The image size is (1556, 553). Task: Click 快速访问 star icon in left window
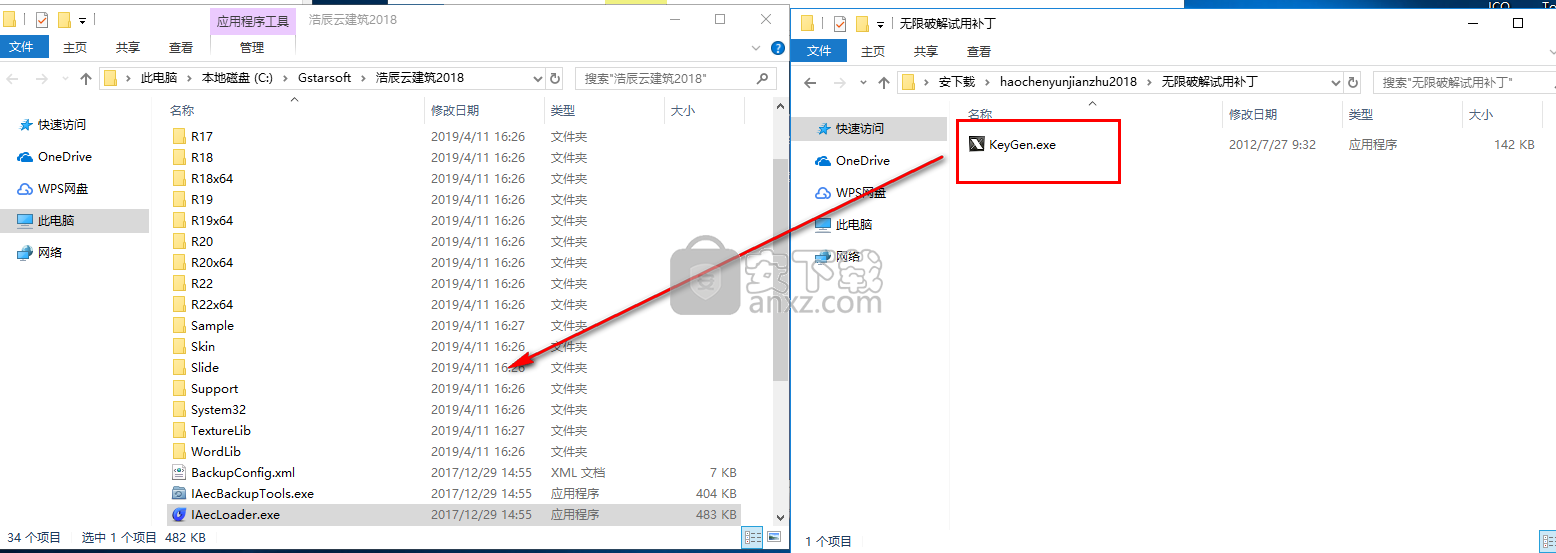point(25,125)
